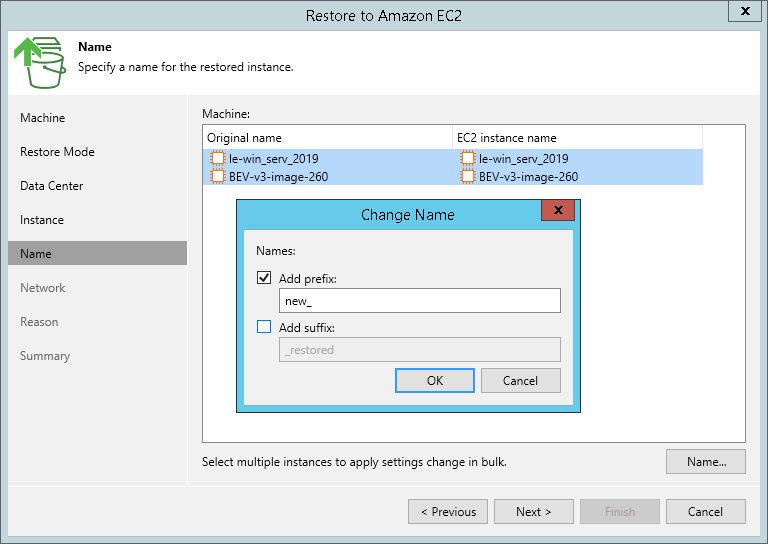Click the BEV-v3-image-260 original name instance icon

pos(217,176)
